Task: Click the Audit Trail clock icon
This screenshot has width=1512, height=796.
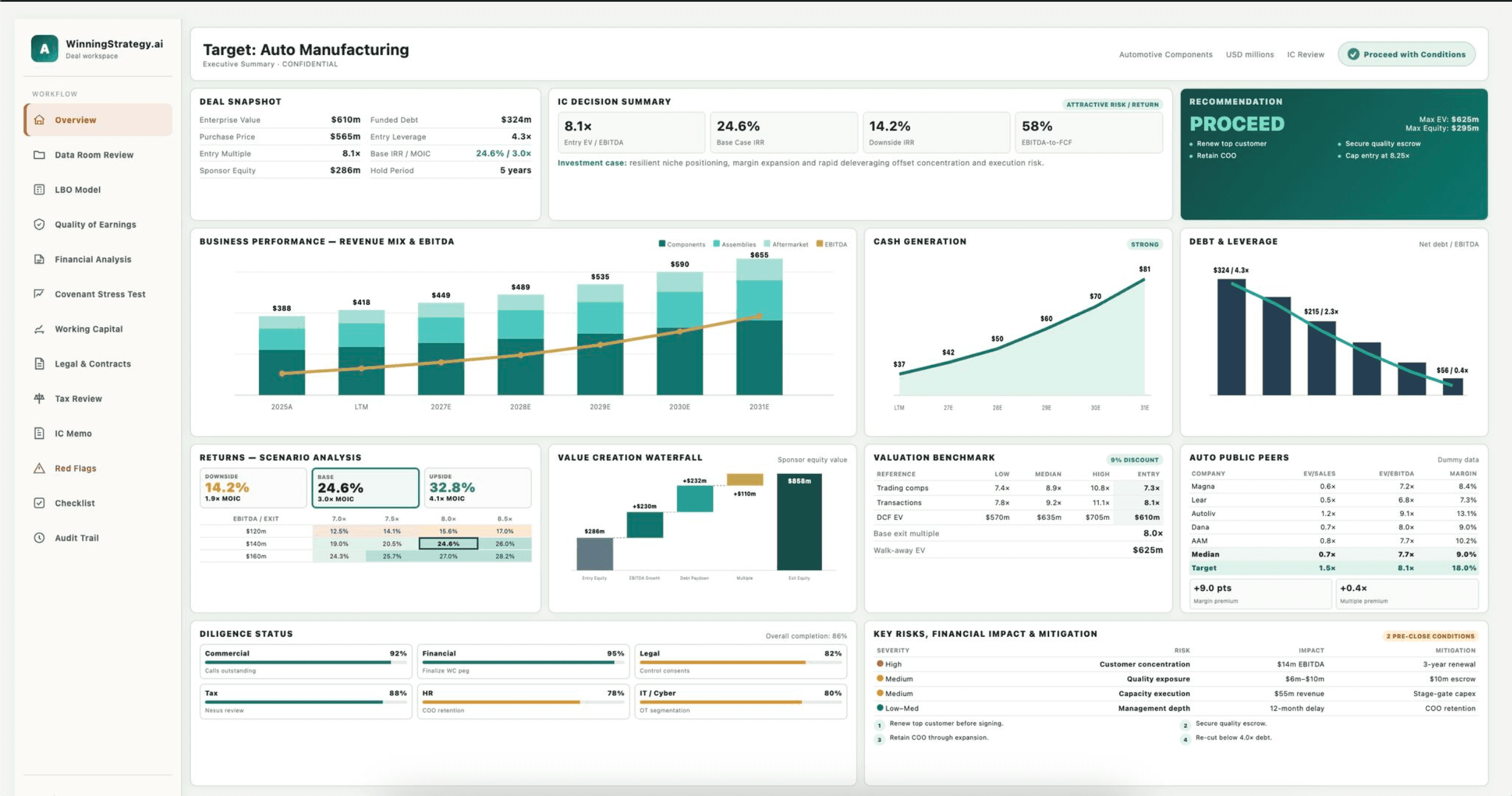Action: click(39, 538)
